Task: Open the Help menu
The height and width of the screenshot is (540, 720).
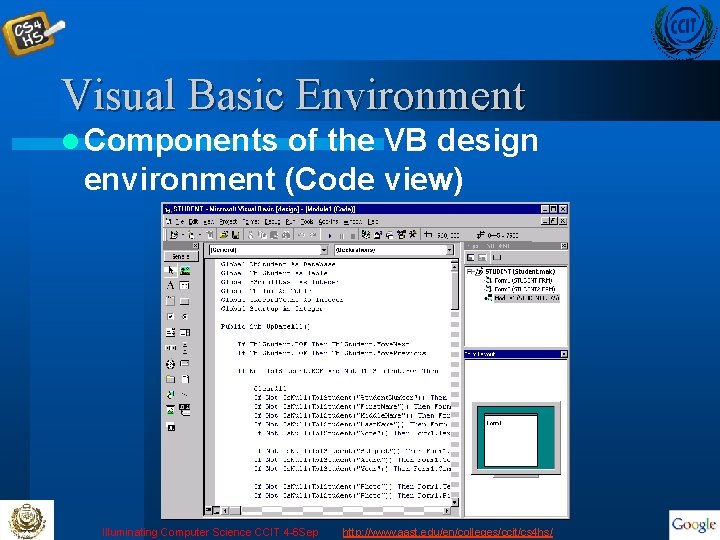Action: click(373, 221)
